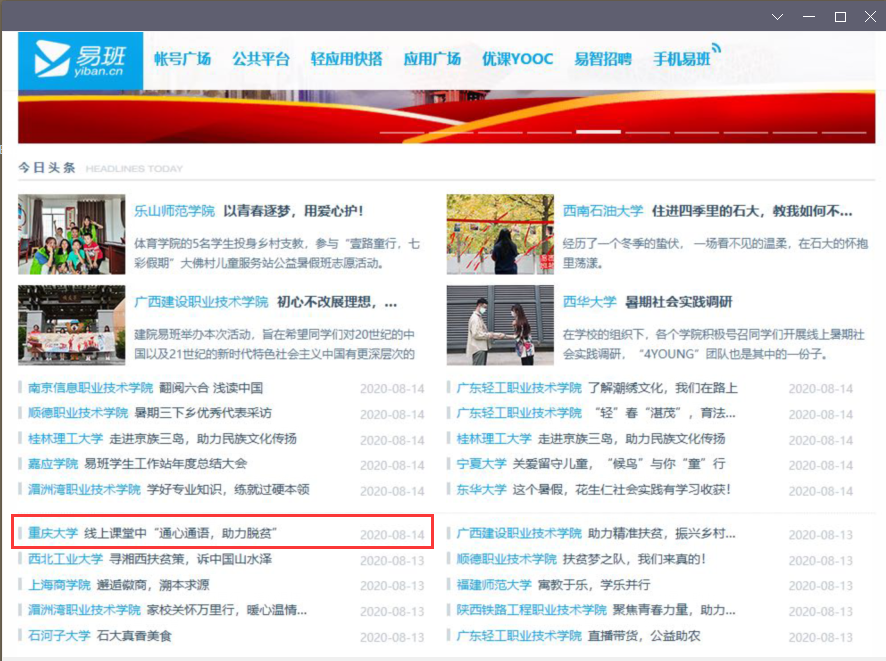Click 南京信息职业技术学院 school link
This screenshot has height=661, width=886.
pyautogui.click(x=90, y=388)
